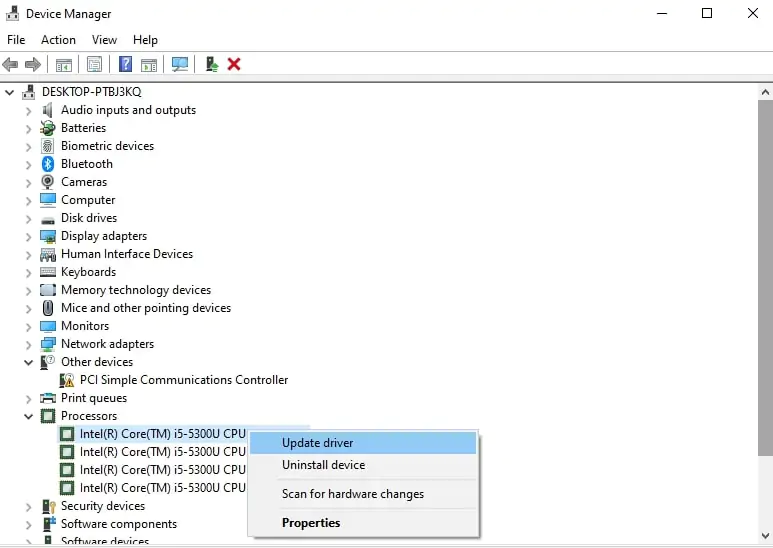The height and width of the screenshot is (548, 773).
Task: Click PCI Simple Communications Controller warning icon
Action: 67,380
